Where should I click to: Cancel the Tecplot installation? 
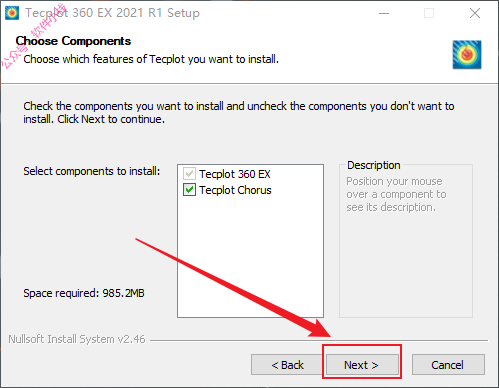[448, 365]
